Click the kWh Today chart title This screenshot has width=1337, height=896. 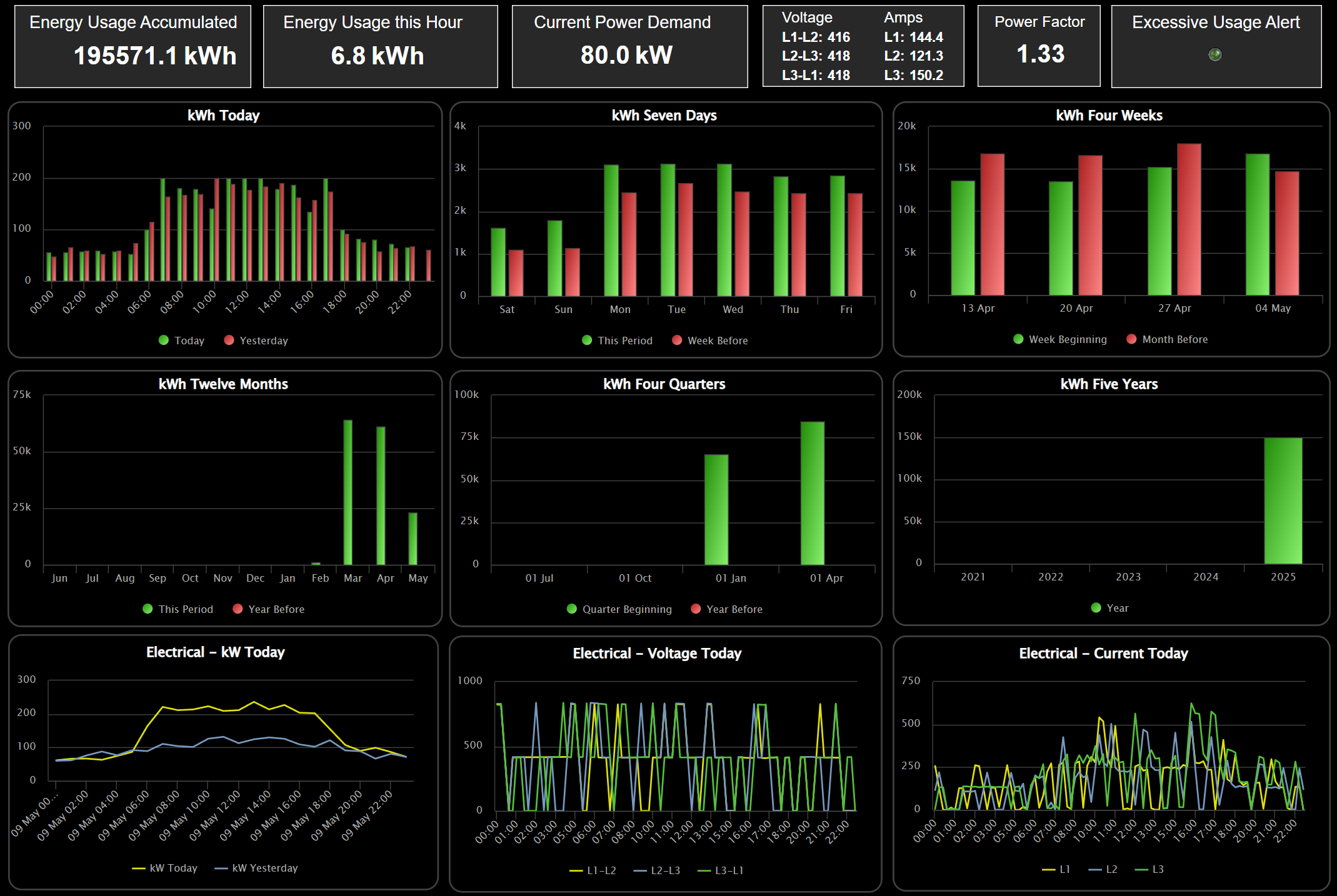click(224, 116)
